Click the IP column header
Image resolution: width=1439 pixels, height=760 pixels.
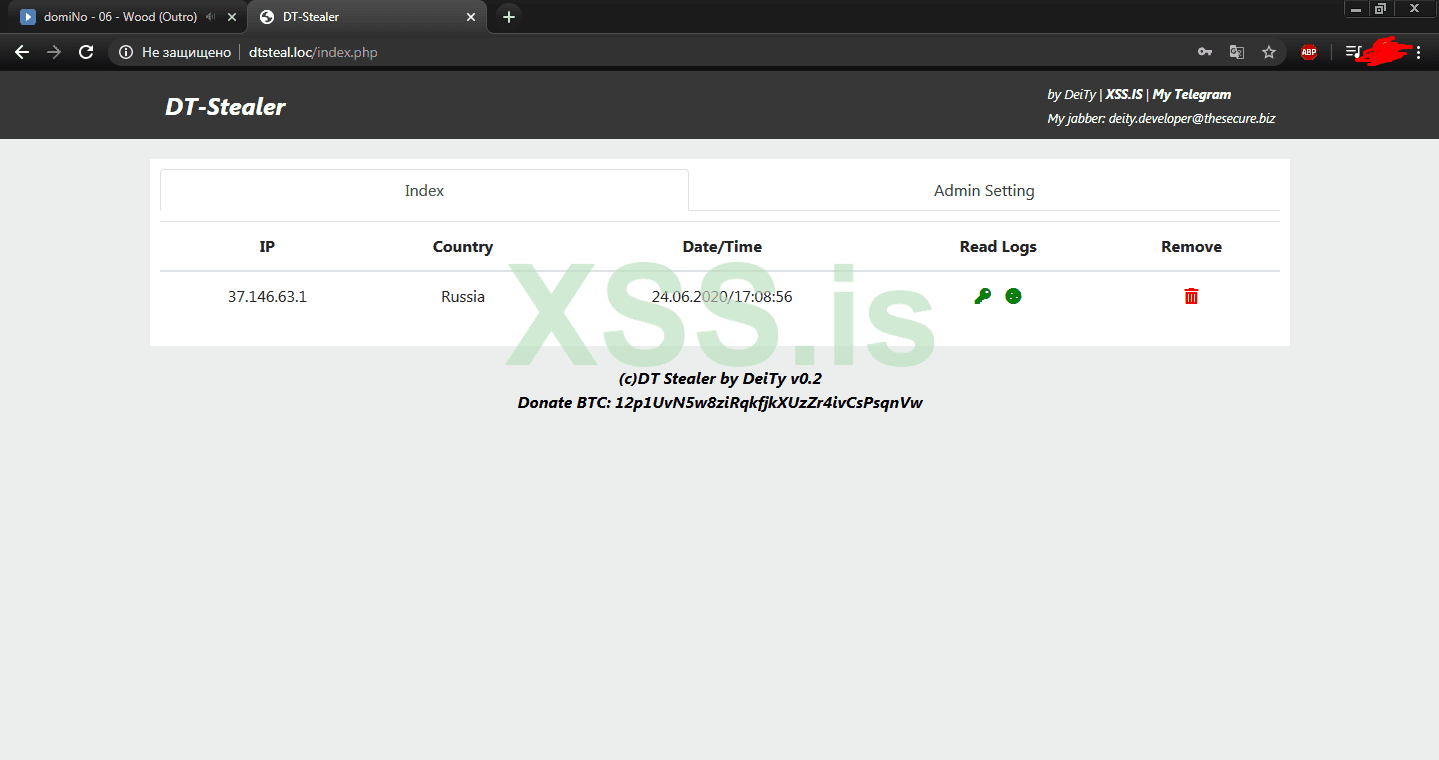[x=267, y=246]
